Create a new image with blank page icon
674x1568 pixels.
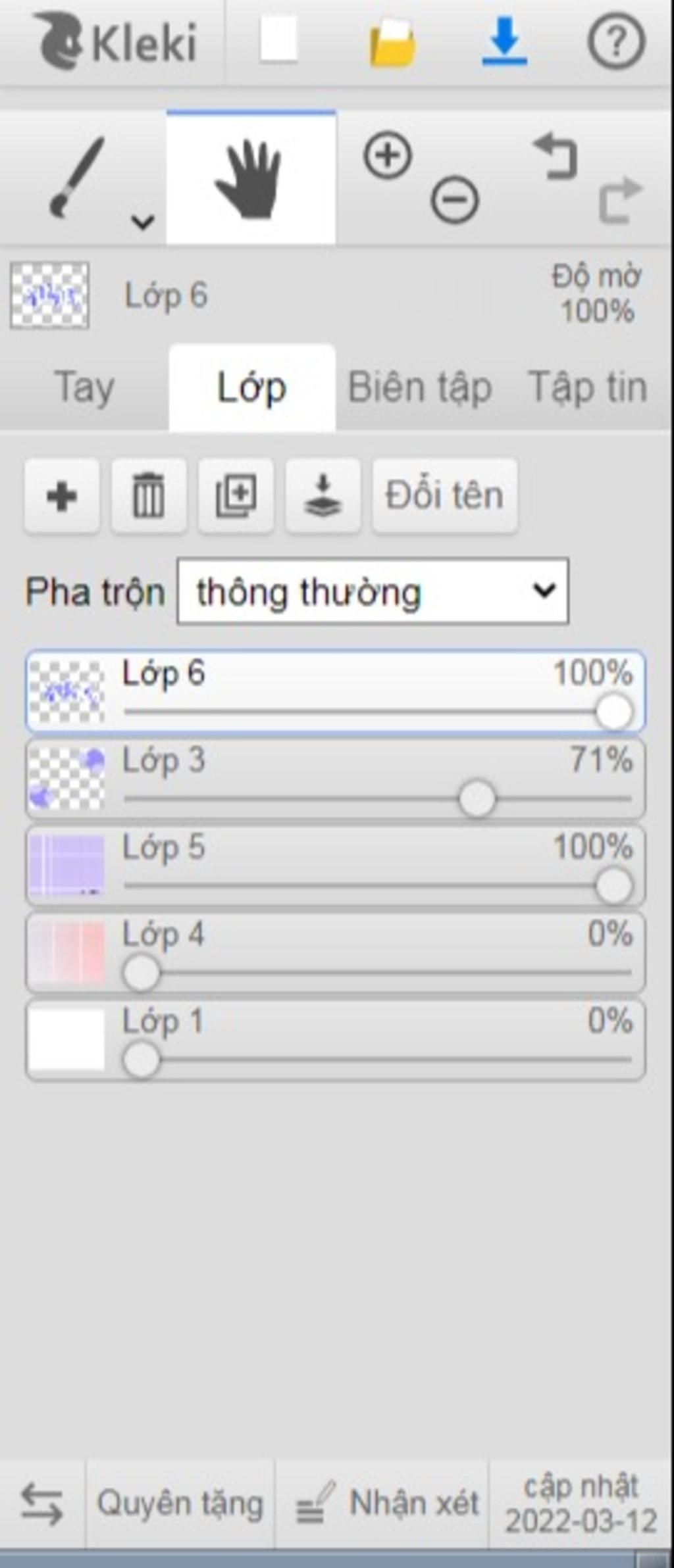click(278, 41)
